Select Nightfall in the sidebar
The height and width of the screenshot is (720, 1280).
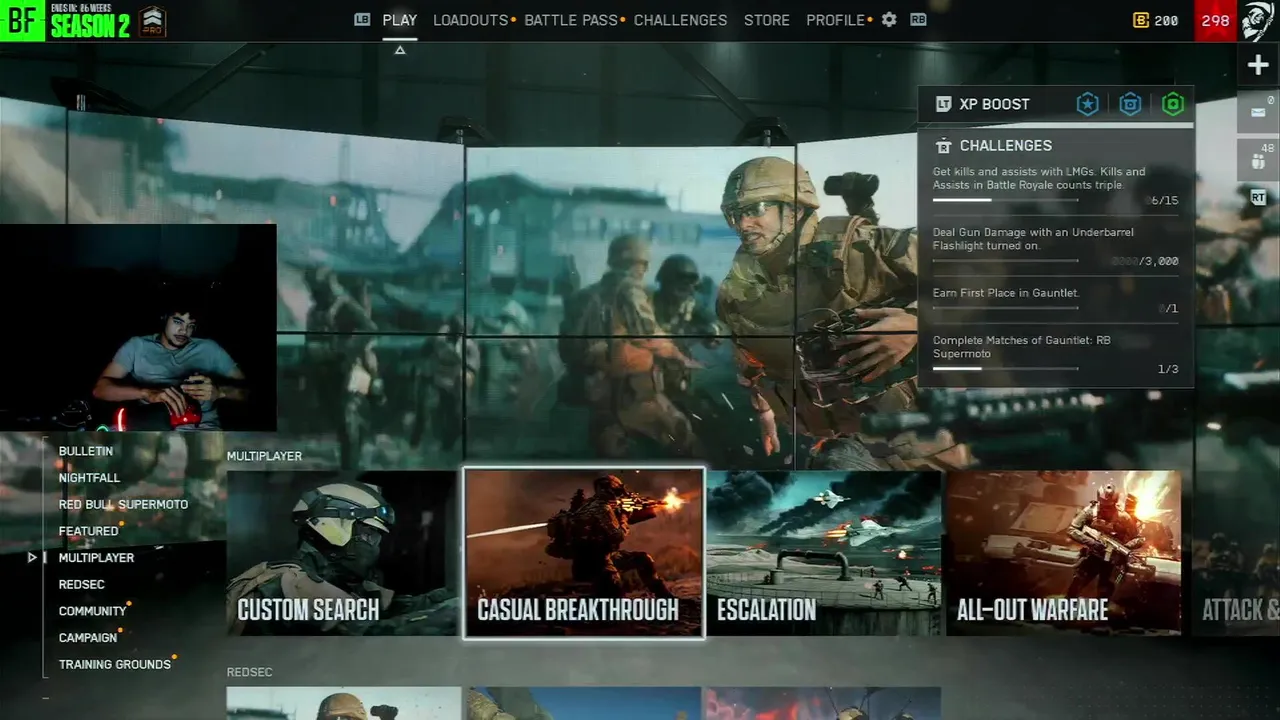pos(89,478)
